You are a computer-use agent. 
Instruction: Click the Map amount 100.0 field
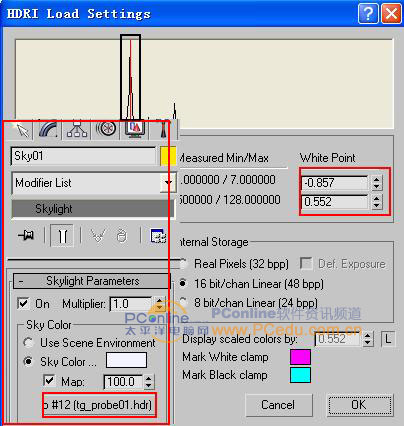click(123, 381)
